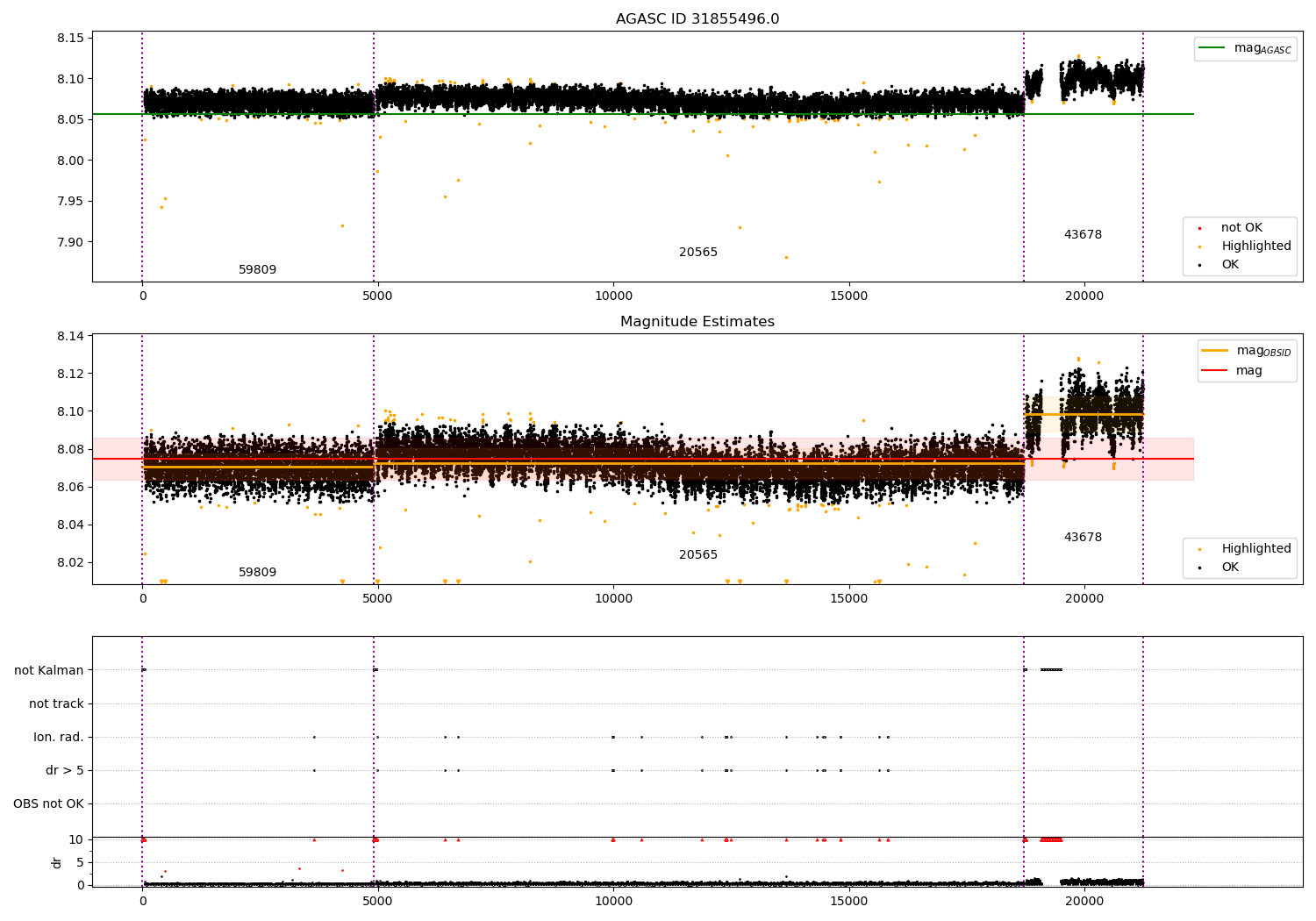
Task: Click y-axis tick 8.12 in Magnitude Estimates plot
Action: click(71, 375)
